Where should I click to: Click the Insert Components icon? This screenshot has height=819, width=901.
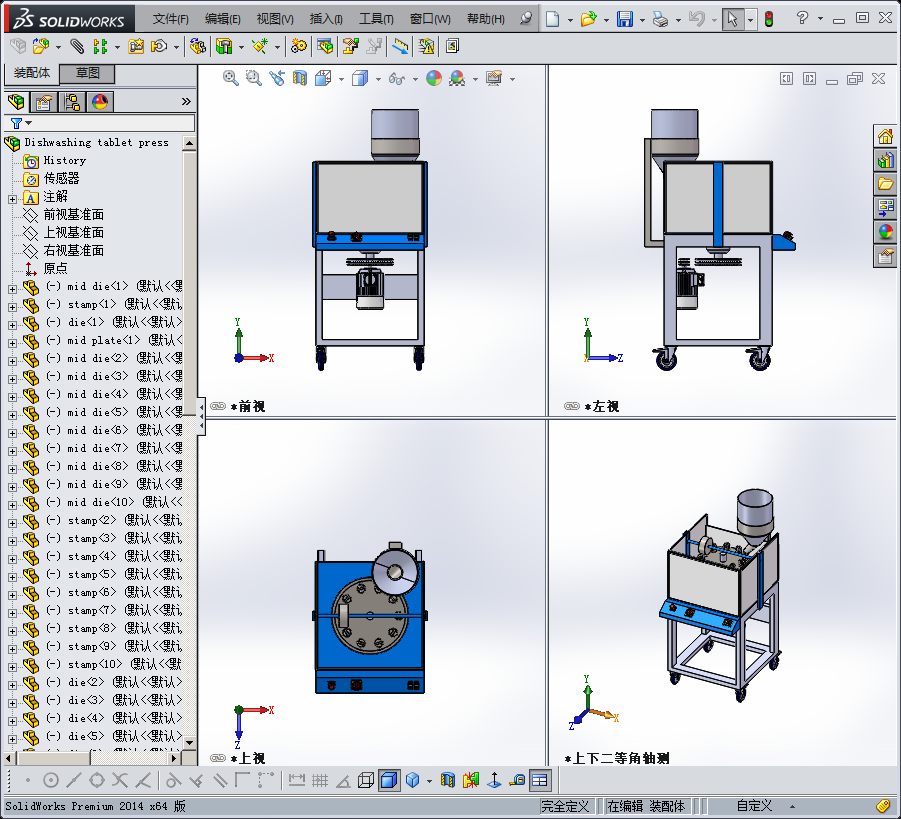[40, 46]
